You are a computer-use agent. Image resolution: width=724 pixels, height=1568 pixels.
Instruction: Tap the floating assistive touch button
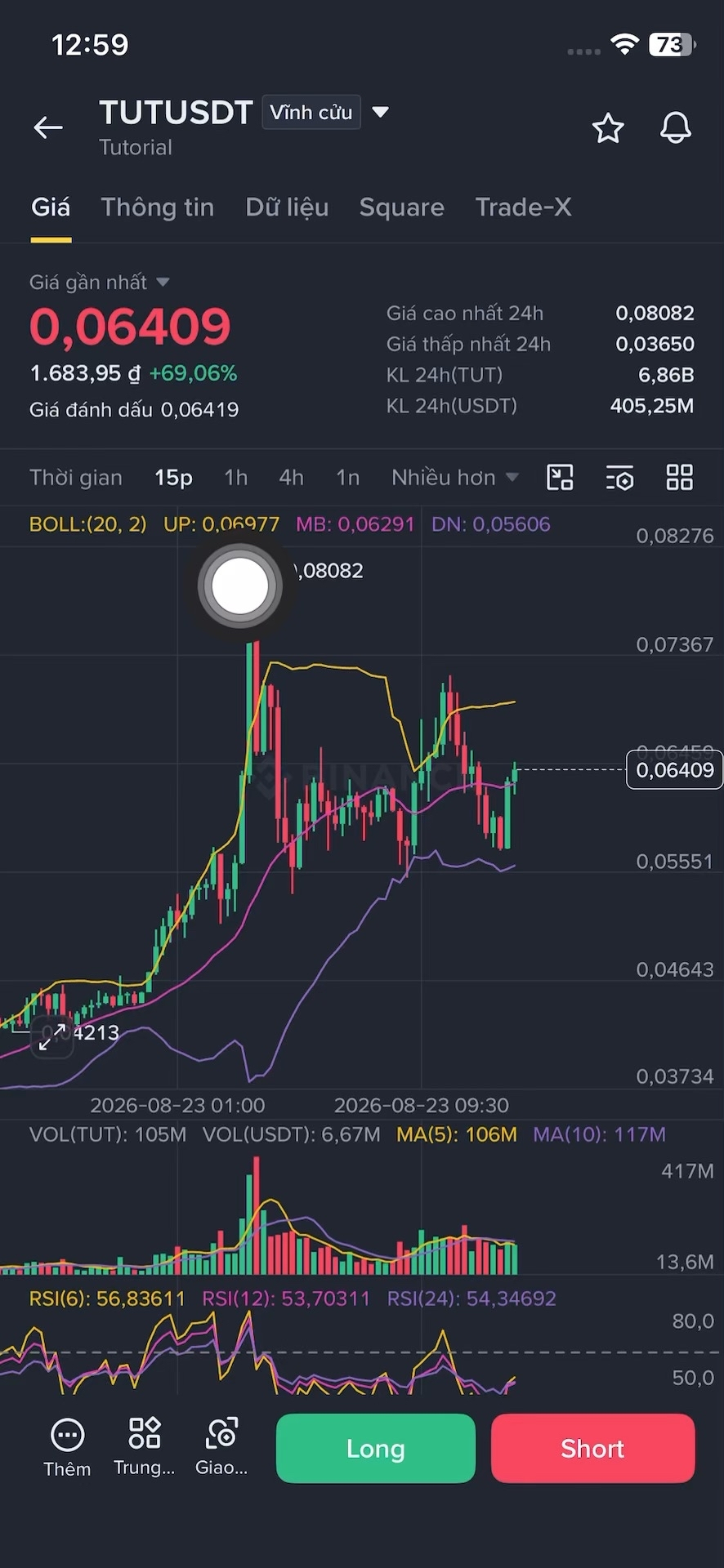click(239, 586)
